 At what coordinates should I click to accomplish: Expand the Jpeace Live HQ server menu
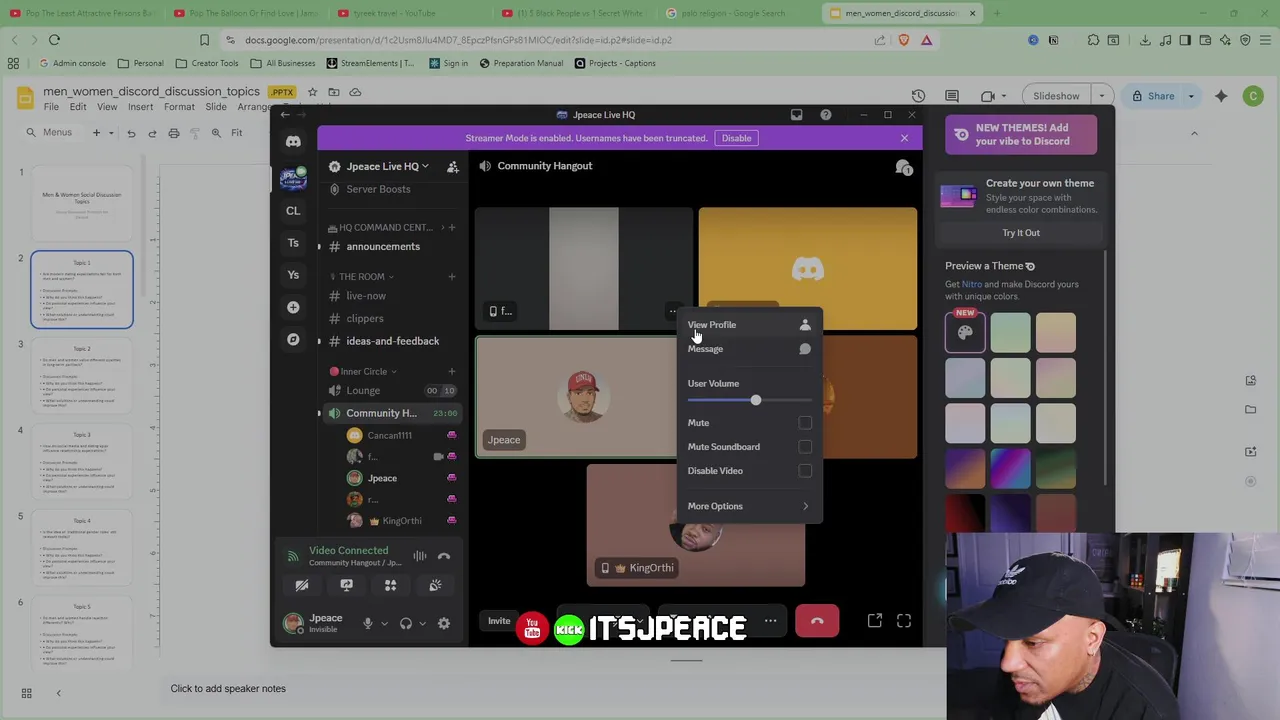pos(387,166)
